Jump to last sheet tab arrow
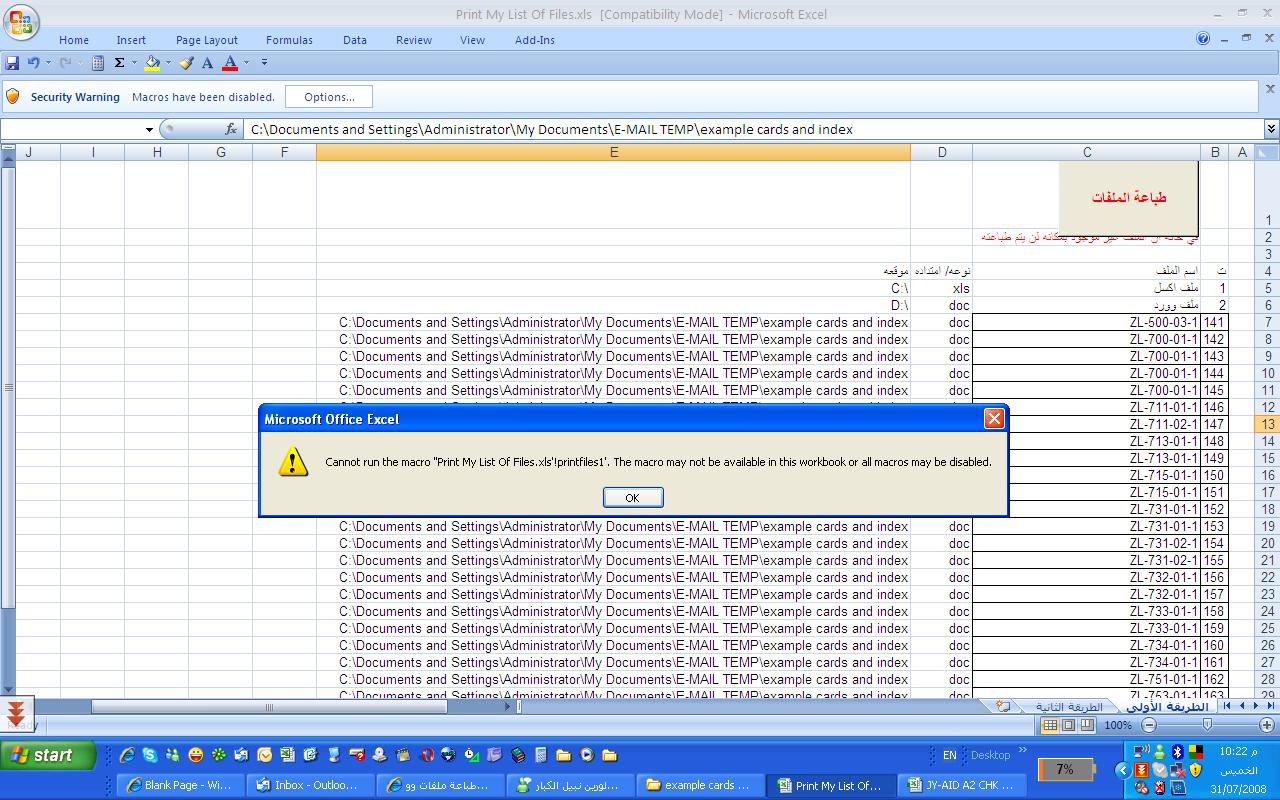Image resolution: width=1280 pixels, height=800 pixels. tap(1270, 706)
